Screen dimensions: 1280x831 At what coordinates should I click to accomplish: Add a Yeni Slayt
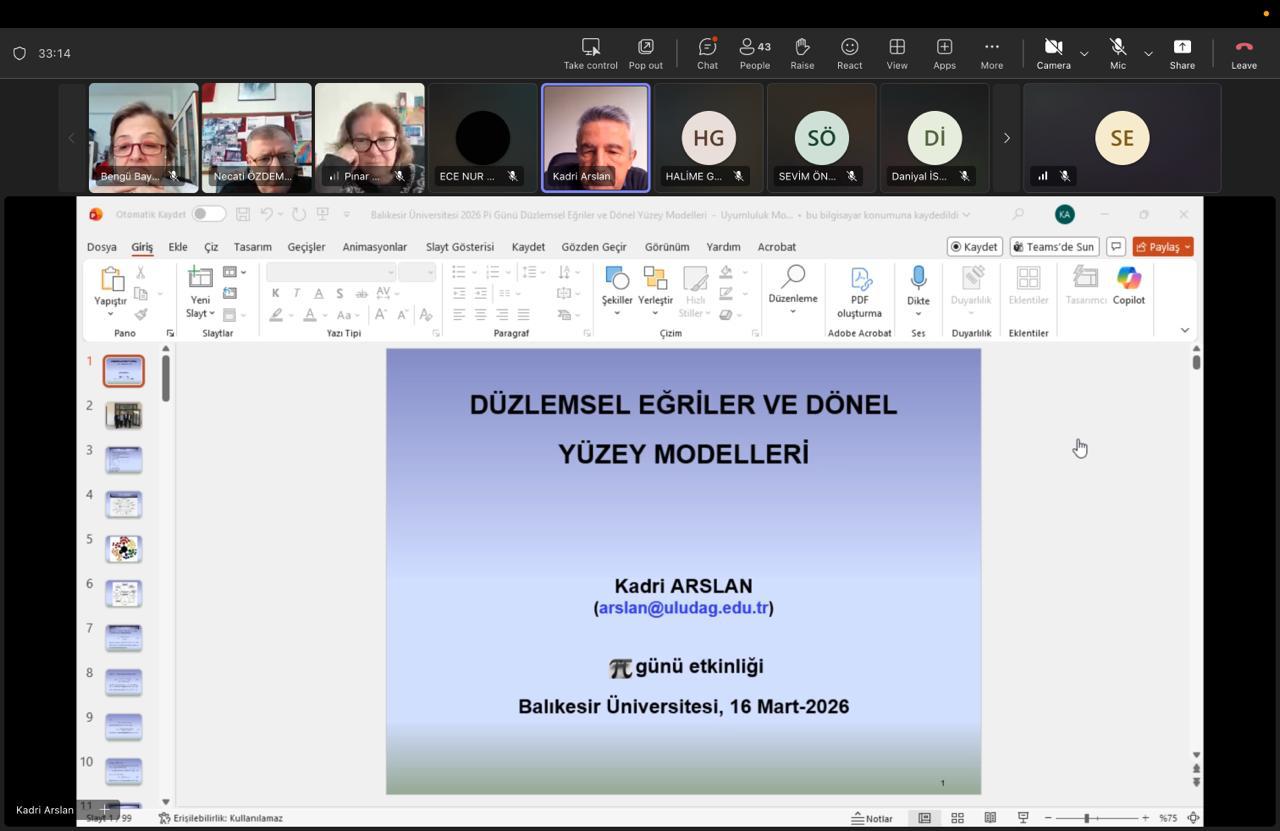(x=200, y=291)
